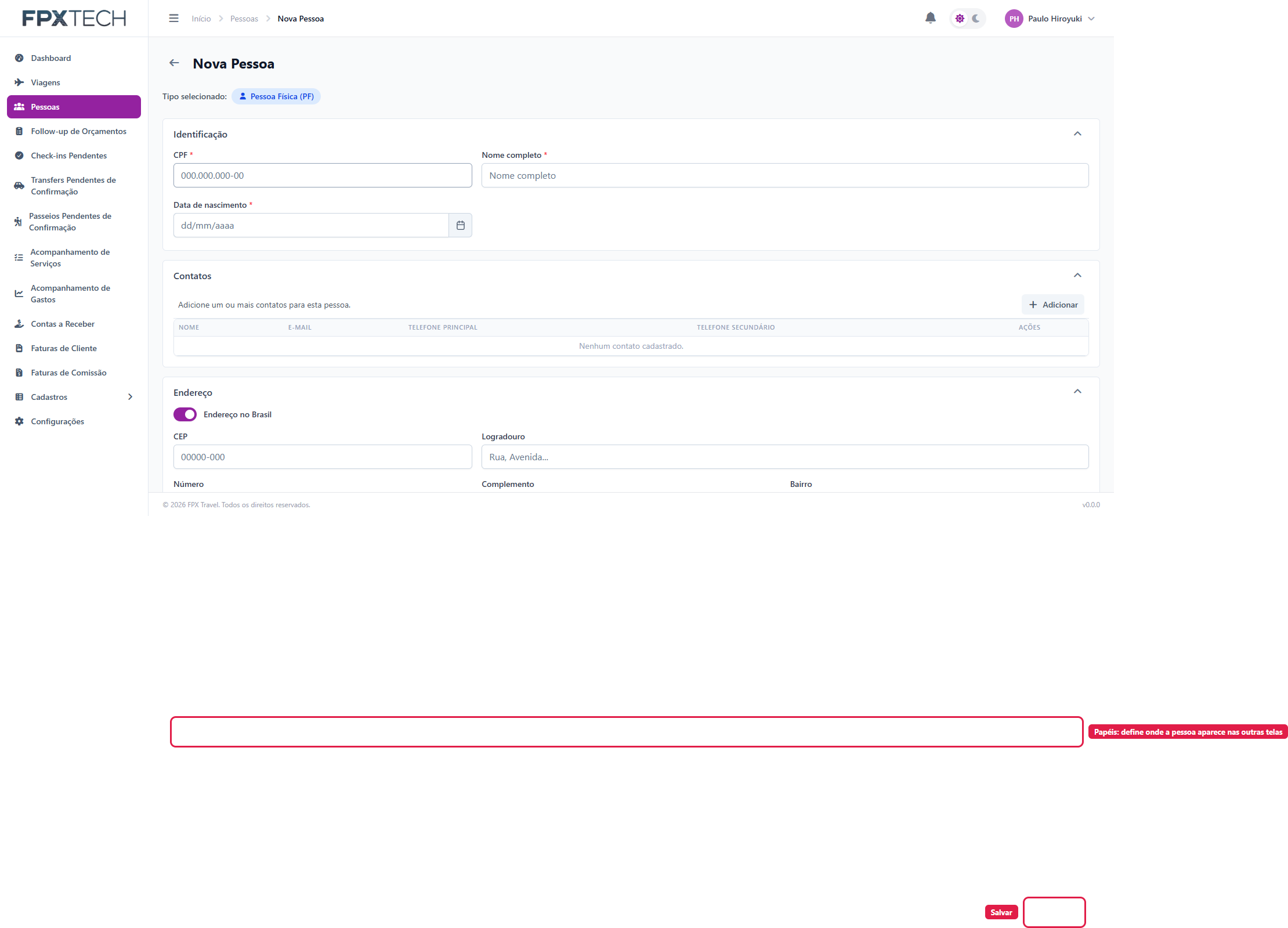The width and height of the screenshot is (1288, 928).
Task: Collapse the Contatos section
Action: pos(1077,276)
